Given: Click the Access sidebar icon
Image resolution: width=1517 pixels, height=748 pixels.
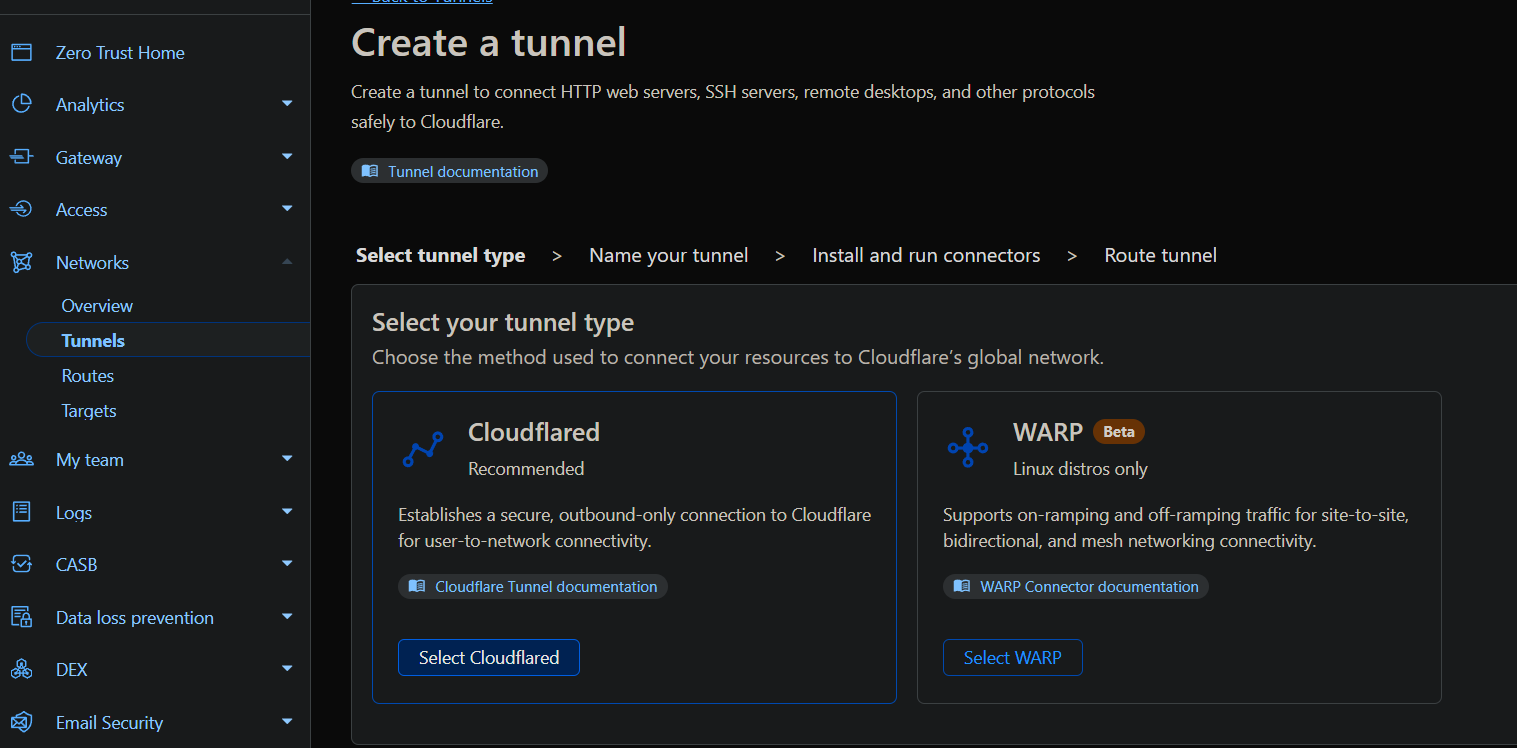Looking at the screenshot, I should (x=21, y=209).
